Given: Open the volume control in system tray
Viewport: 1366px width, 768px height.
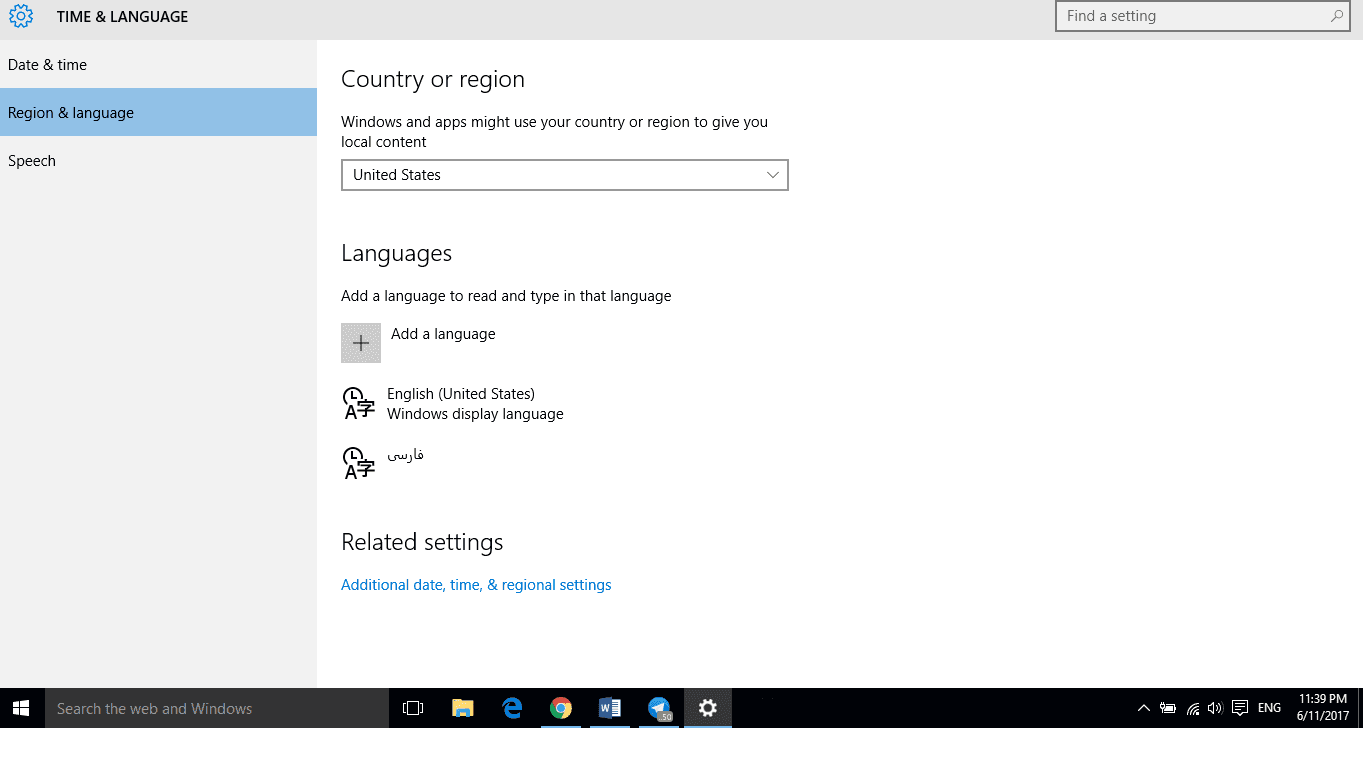Looking at the screenshot, I should pyautogui.click(x=1215, y=708).
